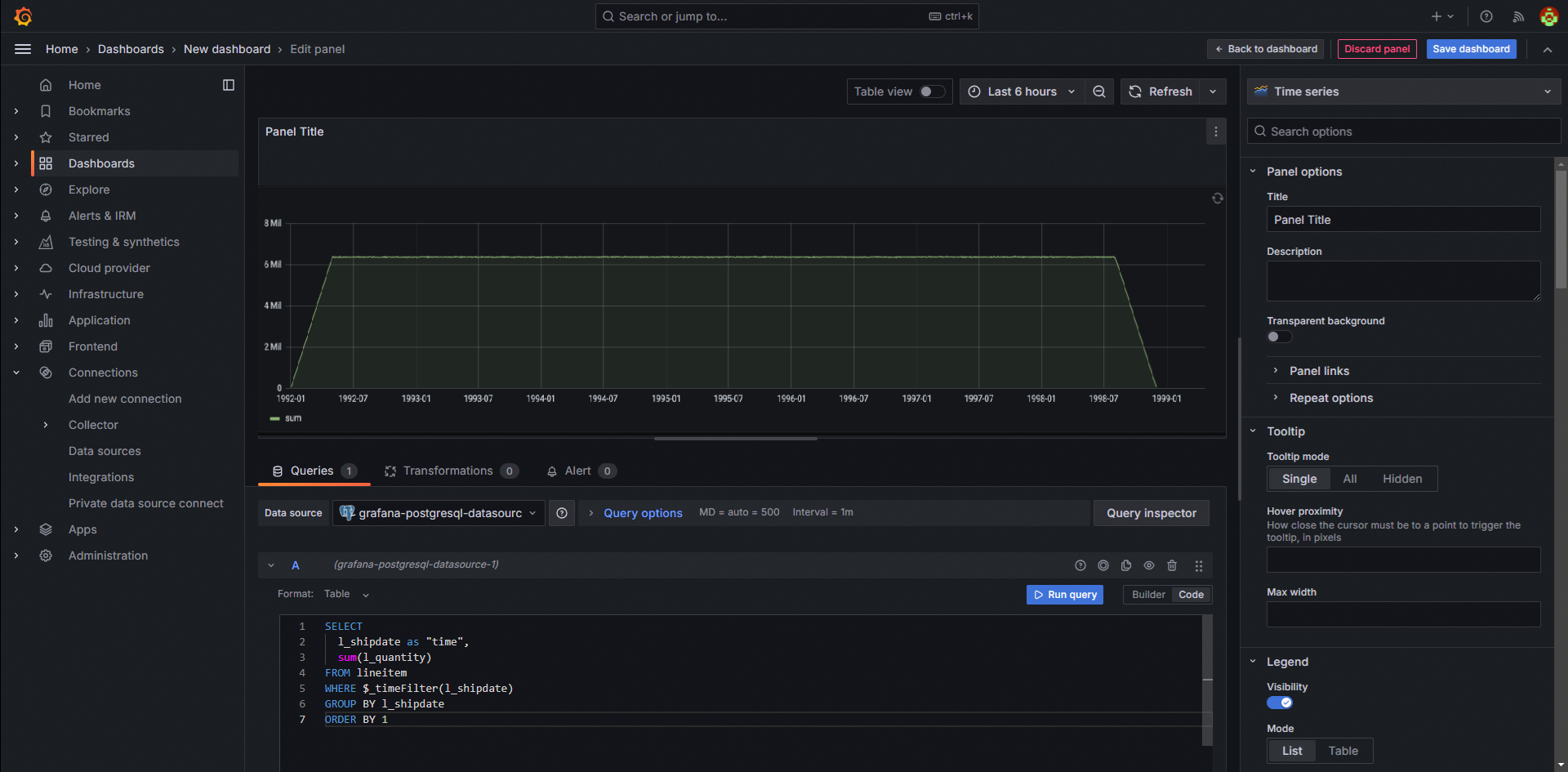This screenshot has width=1568, height=772.
Task: Select Single tooltip mode
Action: click(1299, 479)
